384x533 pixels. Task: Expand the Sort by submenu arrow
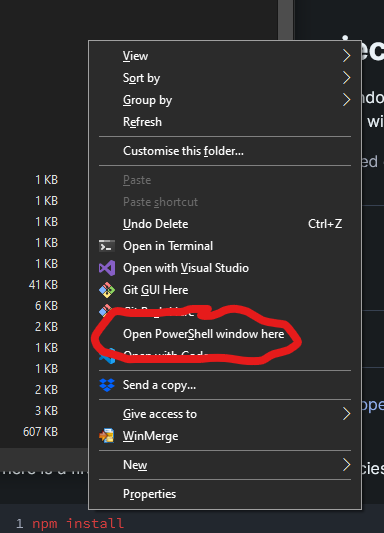(346, 78)
